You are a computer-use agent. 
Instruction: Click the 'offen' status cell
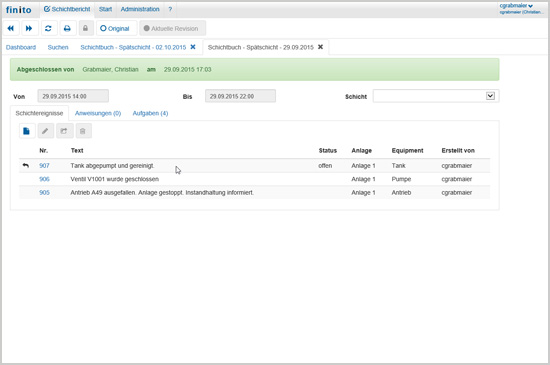[325, 165]
